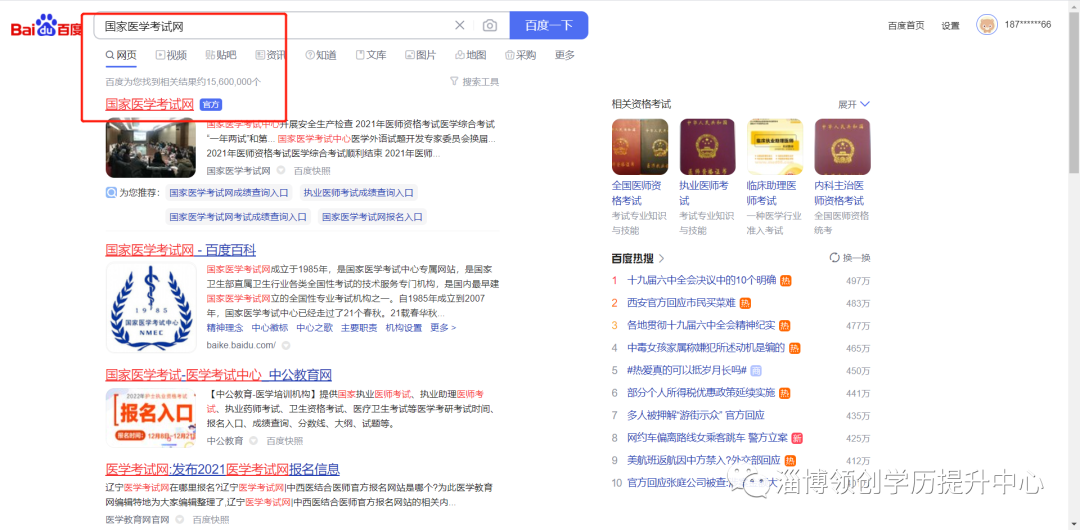Switch to the 贴吧 tab
The width and height of the screenshot is (1080, 530).
(220, 55)
